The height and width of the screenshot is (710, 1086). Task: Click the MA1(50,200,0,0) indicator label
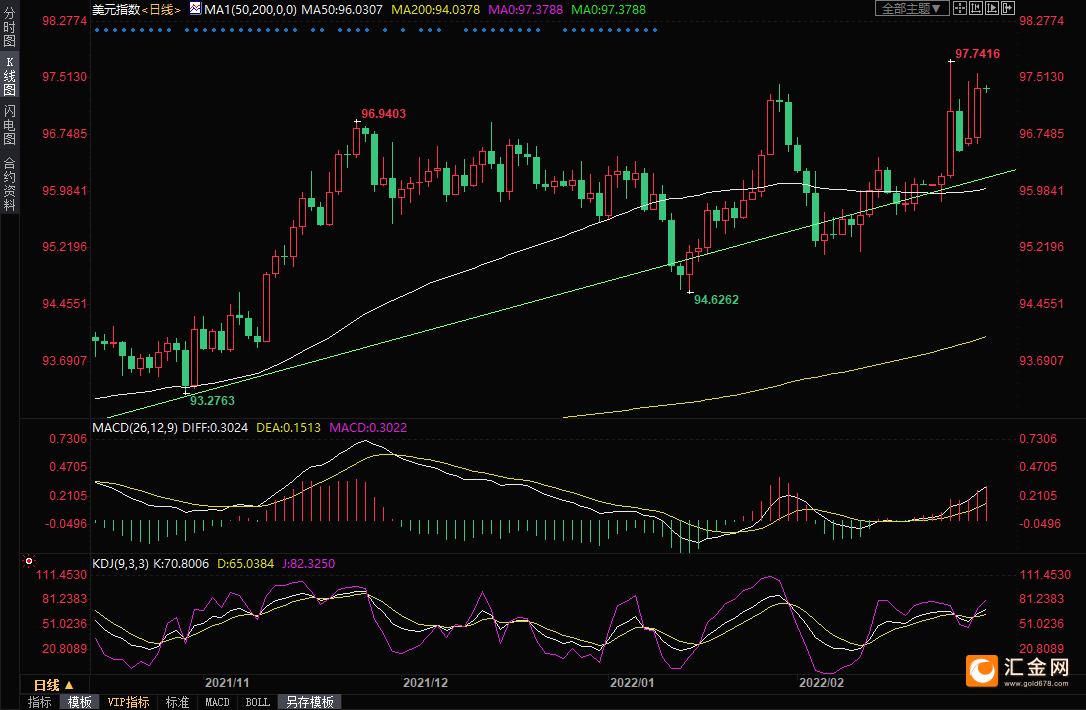250,10
